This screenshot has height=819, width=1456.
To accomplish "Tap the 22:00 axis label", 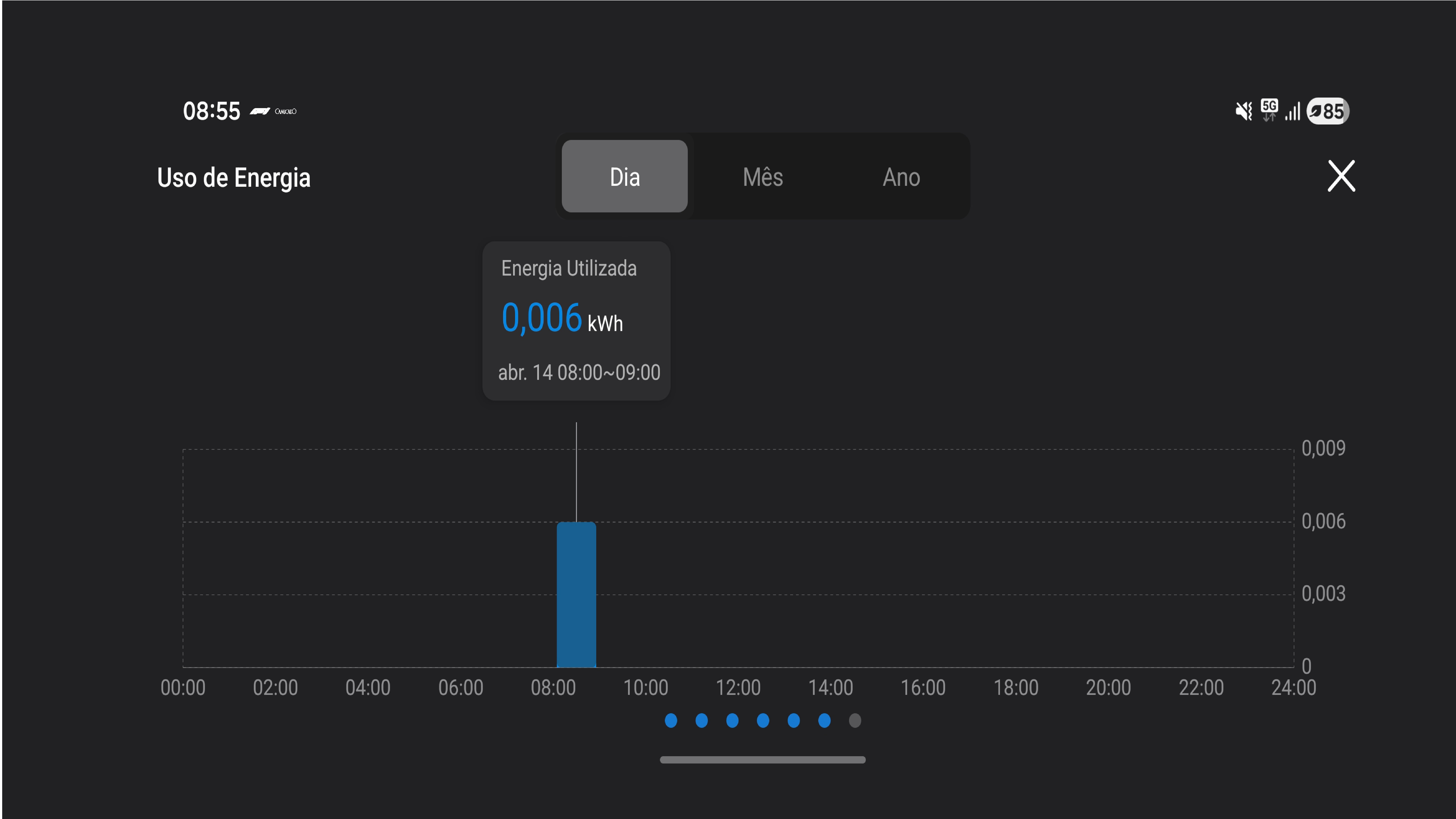I will (x=1201, y=688).
